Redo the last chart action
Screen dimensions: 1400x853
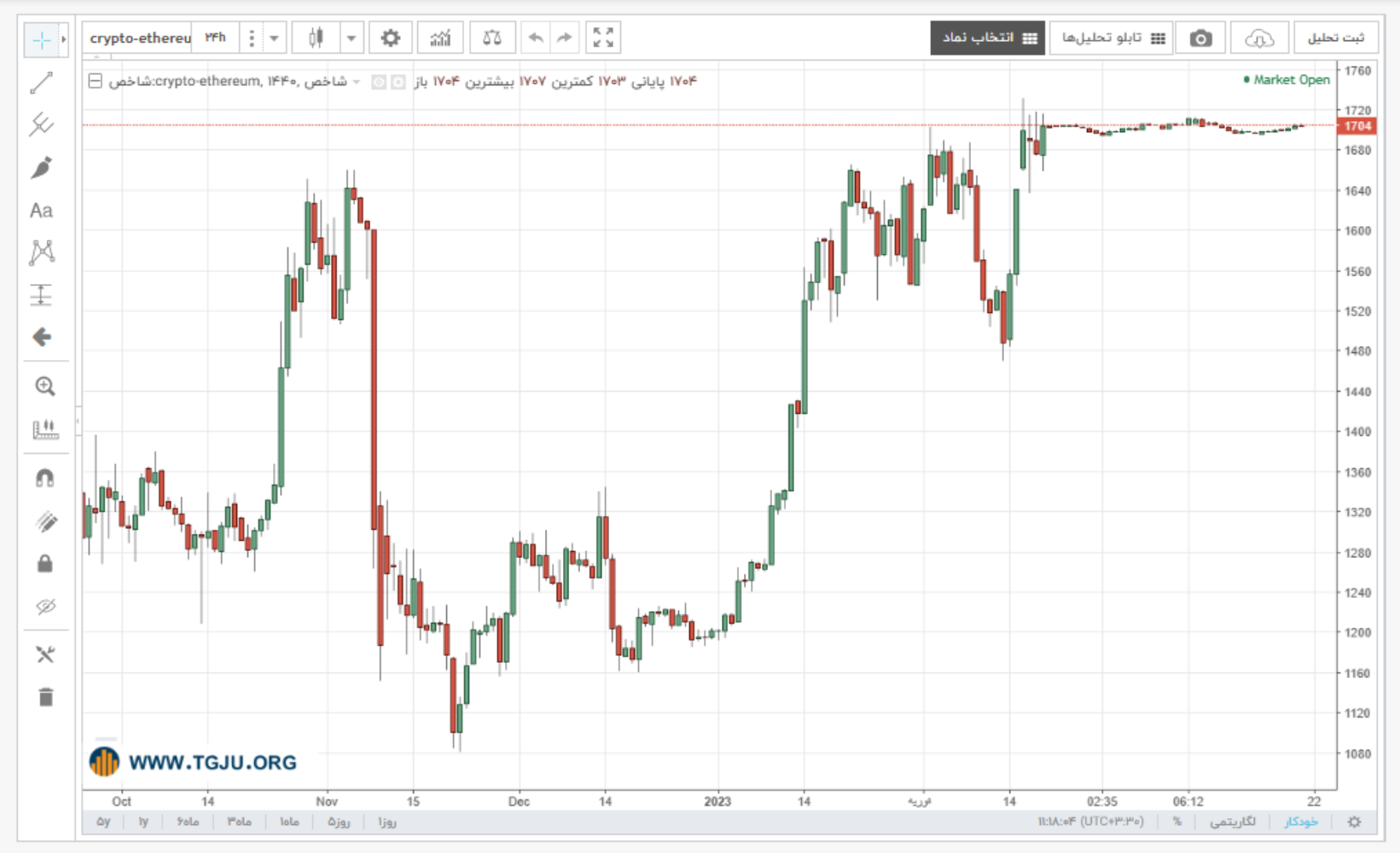(x=564, y=38)
